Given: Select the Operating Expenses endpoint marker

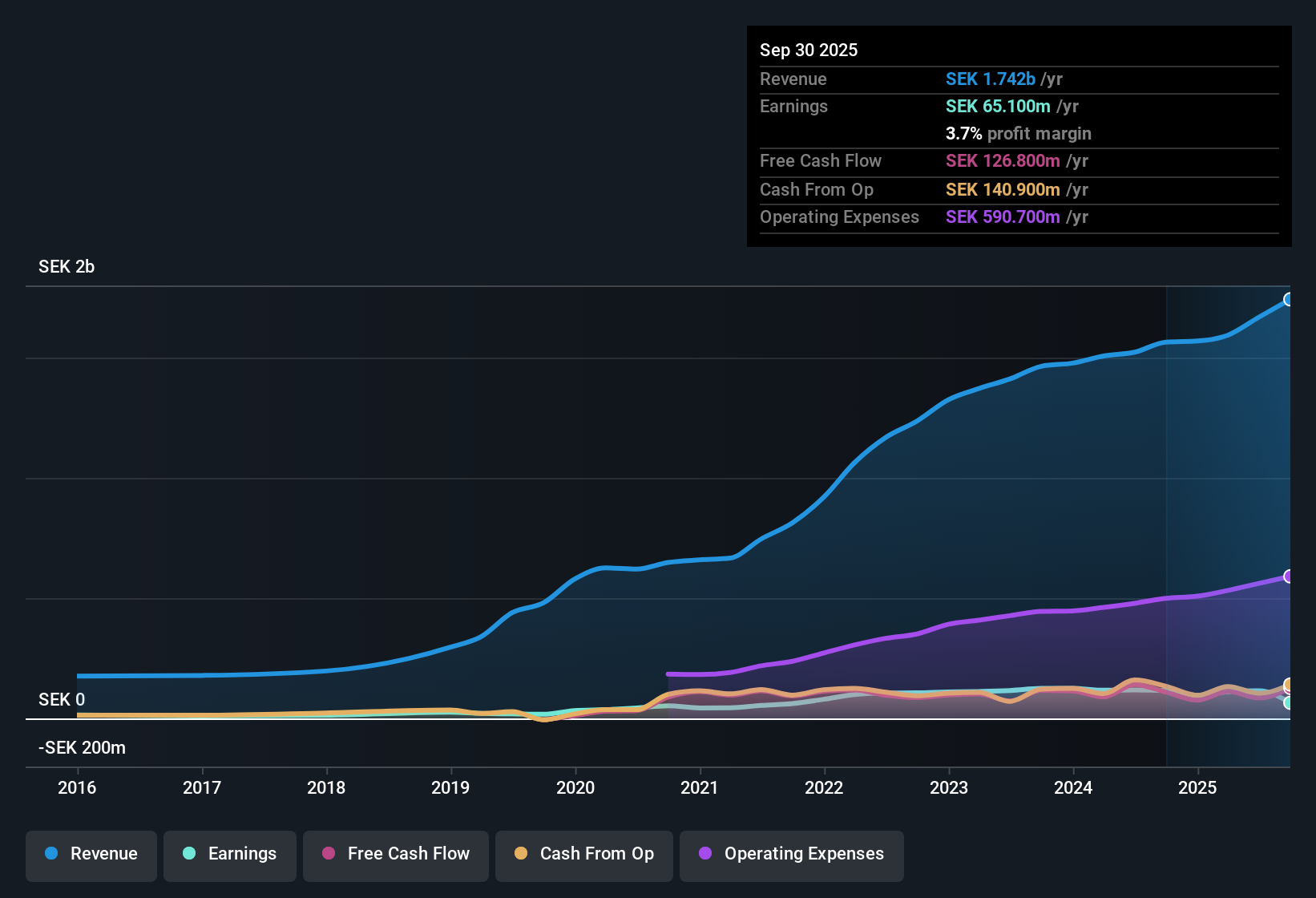Looking at the screenshot, I should [x=1289, y=576].
